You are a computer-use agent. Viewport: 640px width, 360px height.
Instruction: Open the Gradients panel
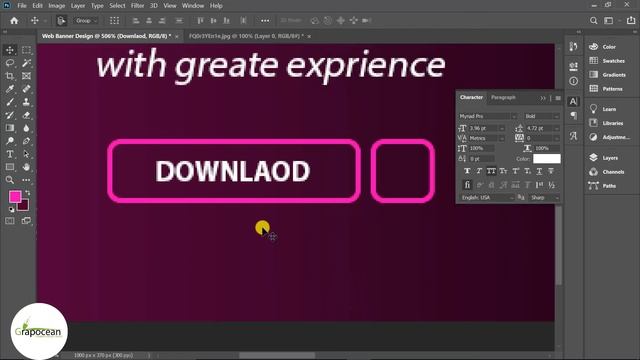coord(614,75)
